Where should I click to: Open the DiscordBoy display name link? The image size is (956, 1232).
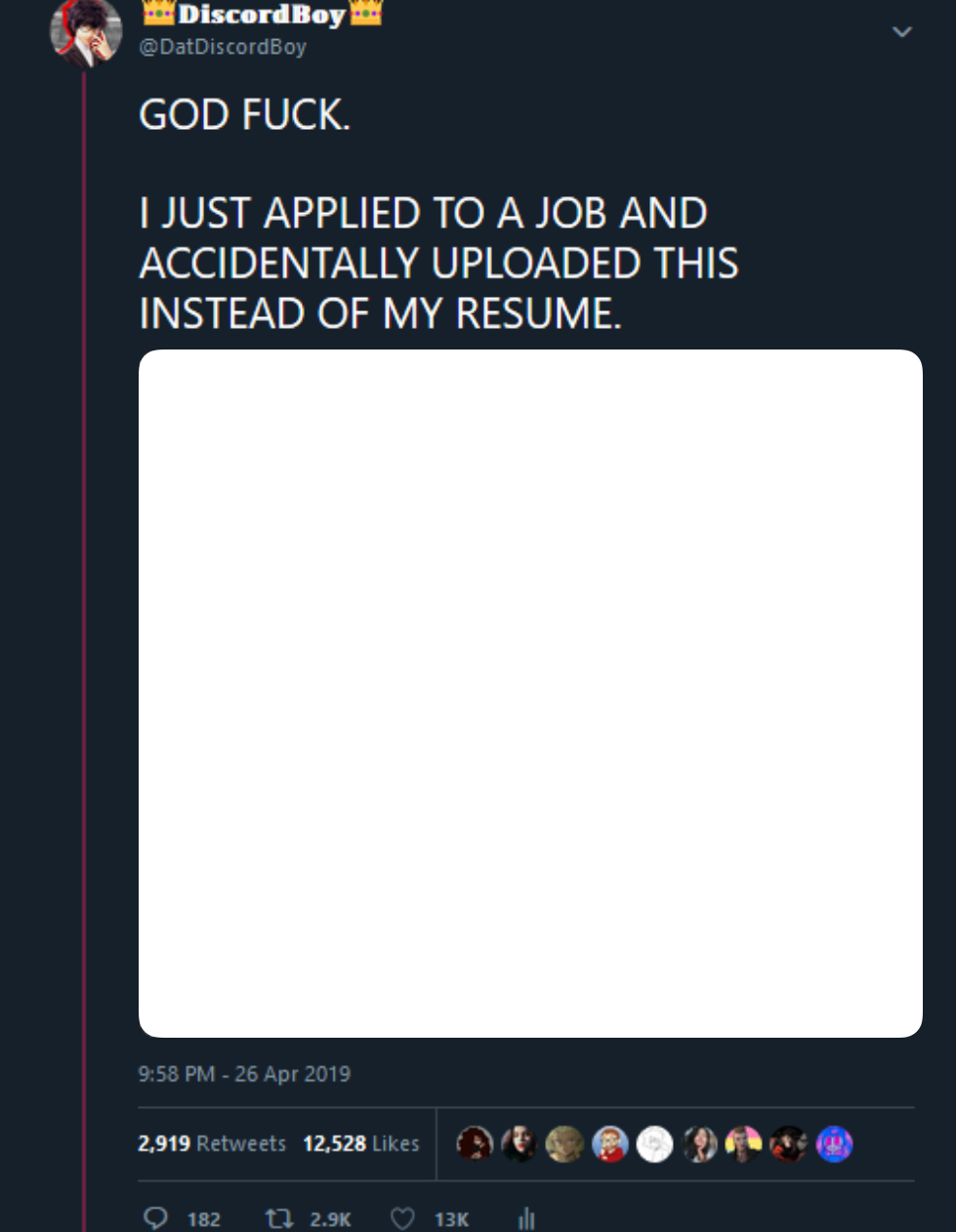[x=262, y=14]
